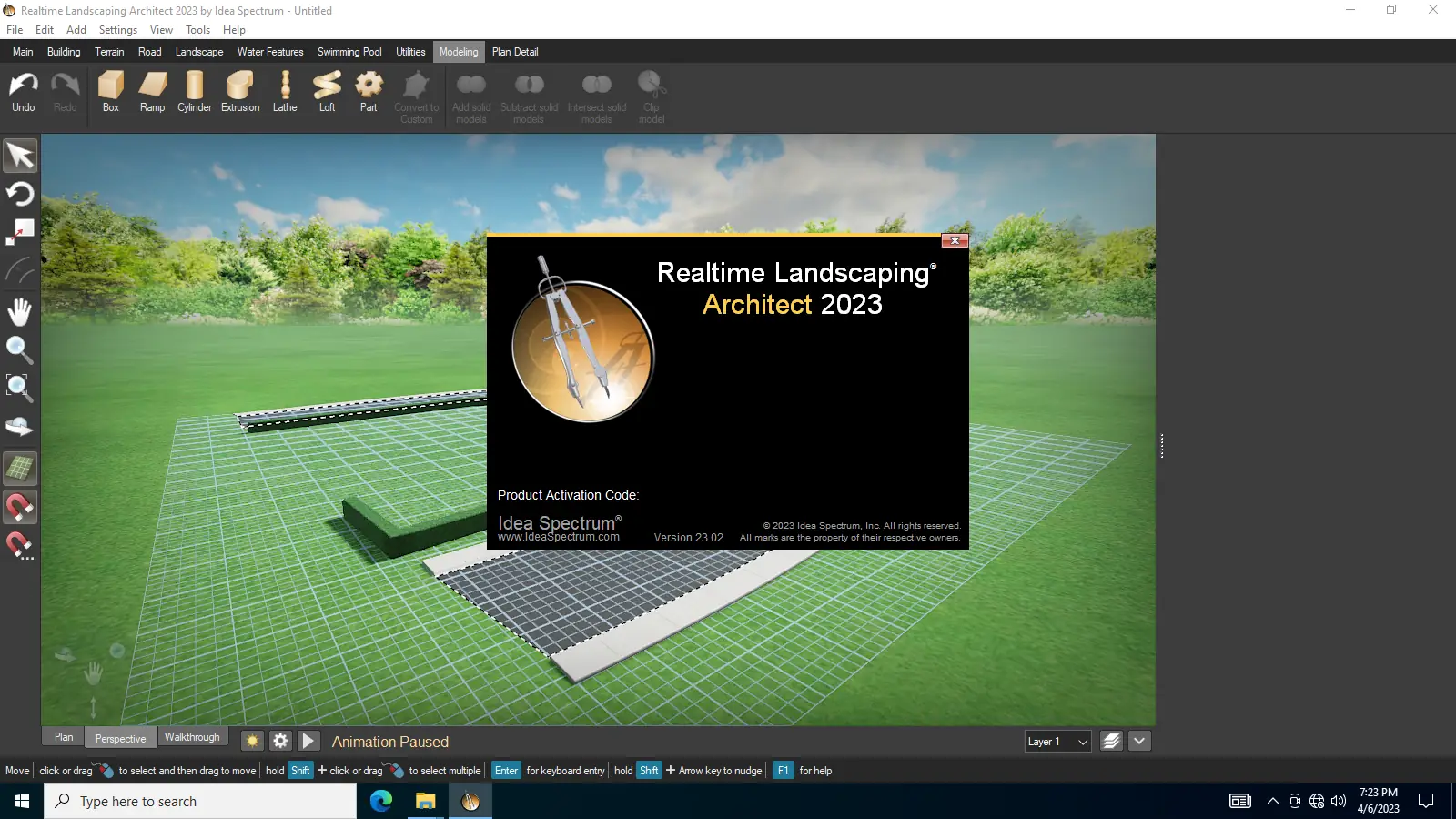Screen dimensions: 1456x819
Task: Open sun lighting settings
Action: [x=253, y=741]
